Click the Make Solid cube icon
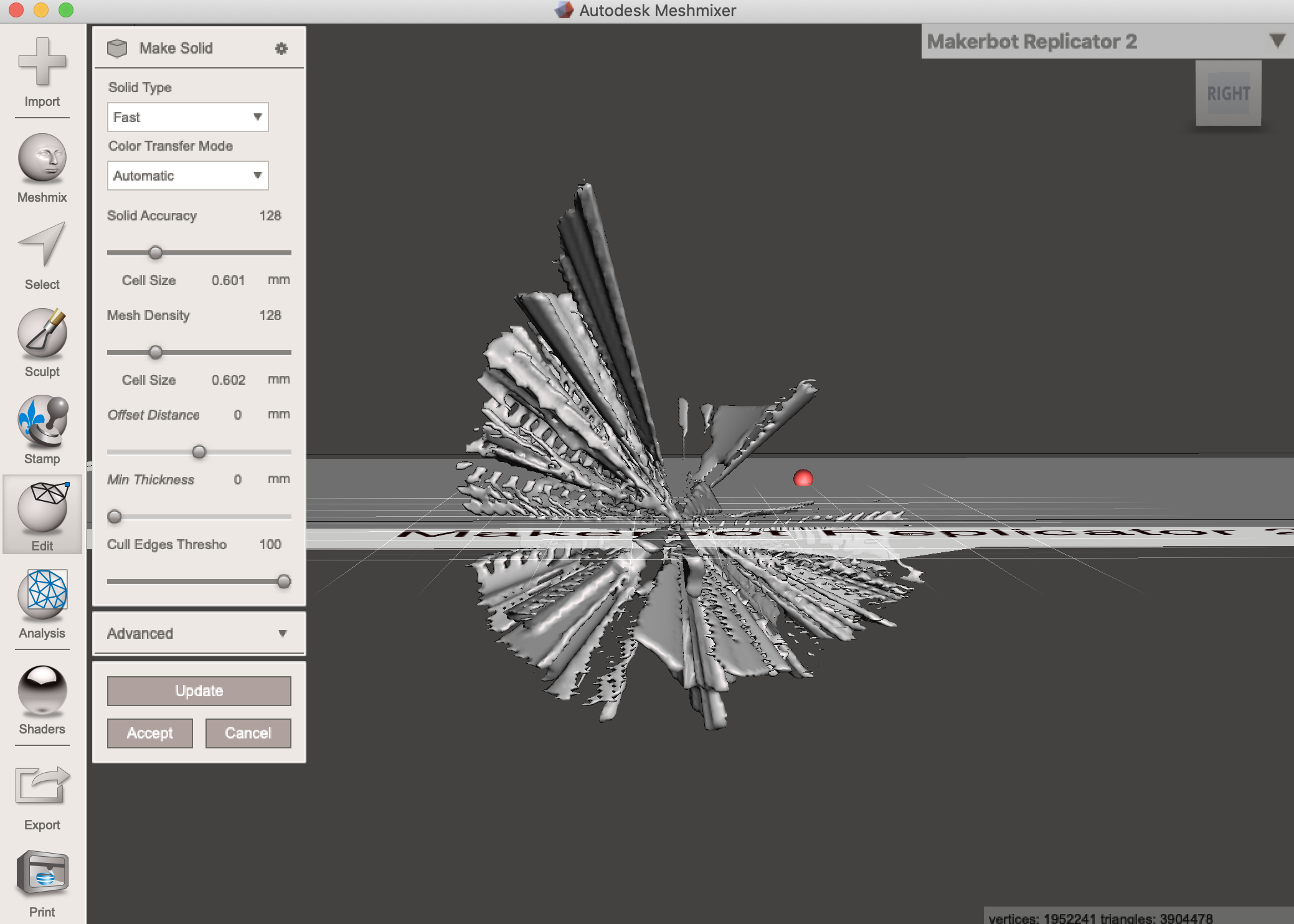The width and height of the screenshot is (1294, 924). click(117, 48)
